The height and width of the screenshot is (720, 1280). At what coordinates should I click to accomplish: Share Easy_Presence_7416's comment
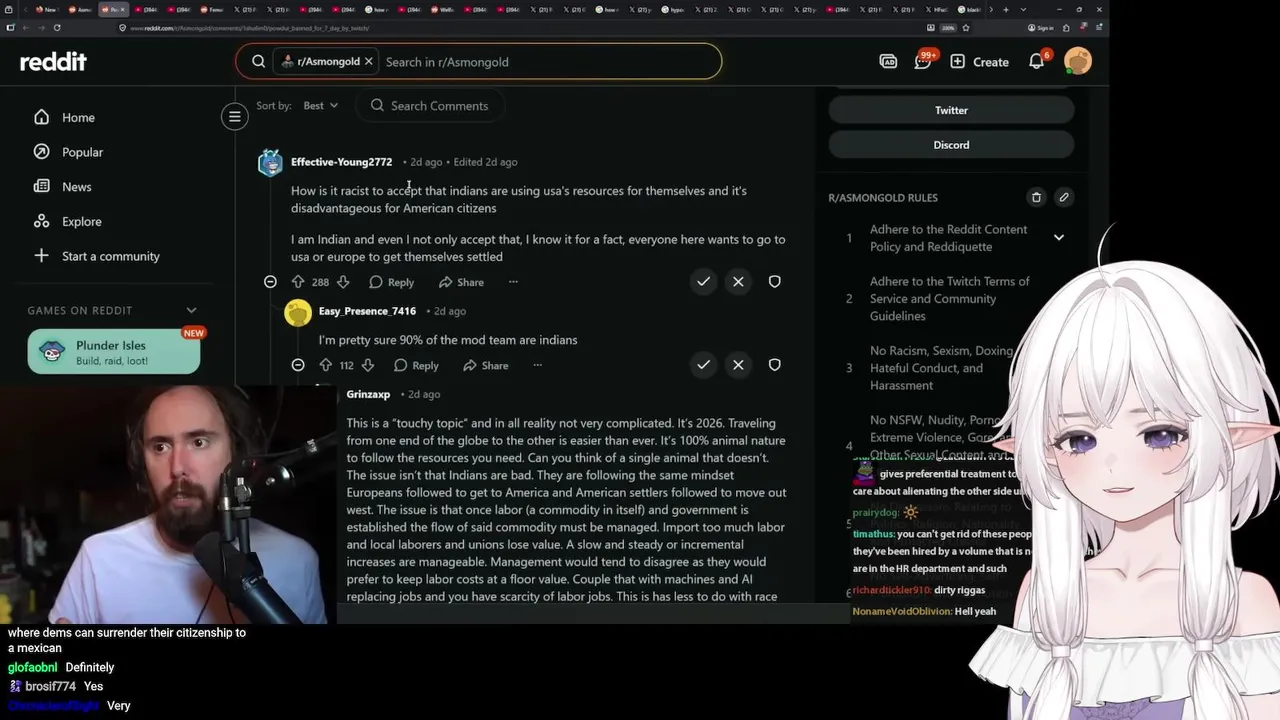click(486, 365)
